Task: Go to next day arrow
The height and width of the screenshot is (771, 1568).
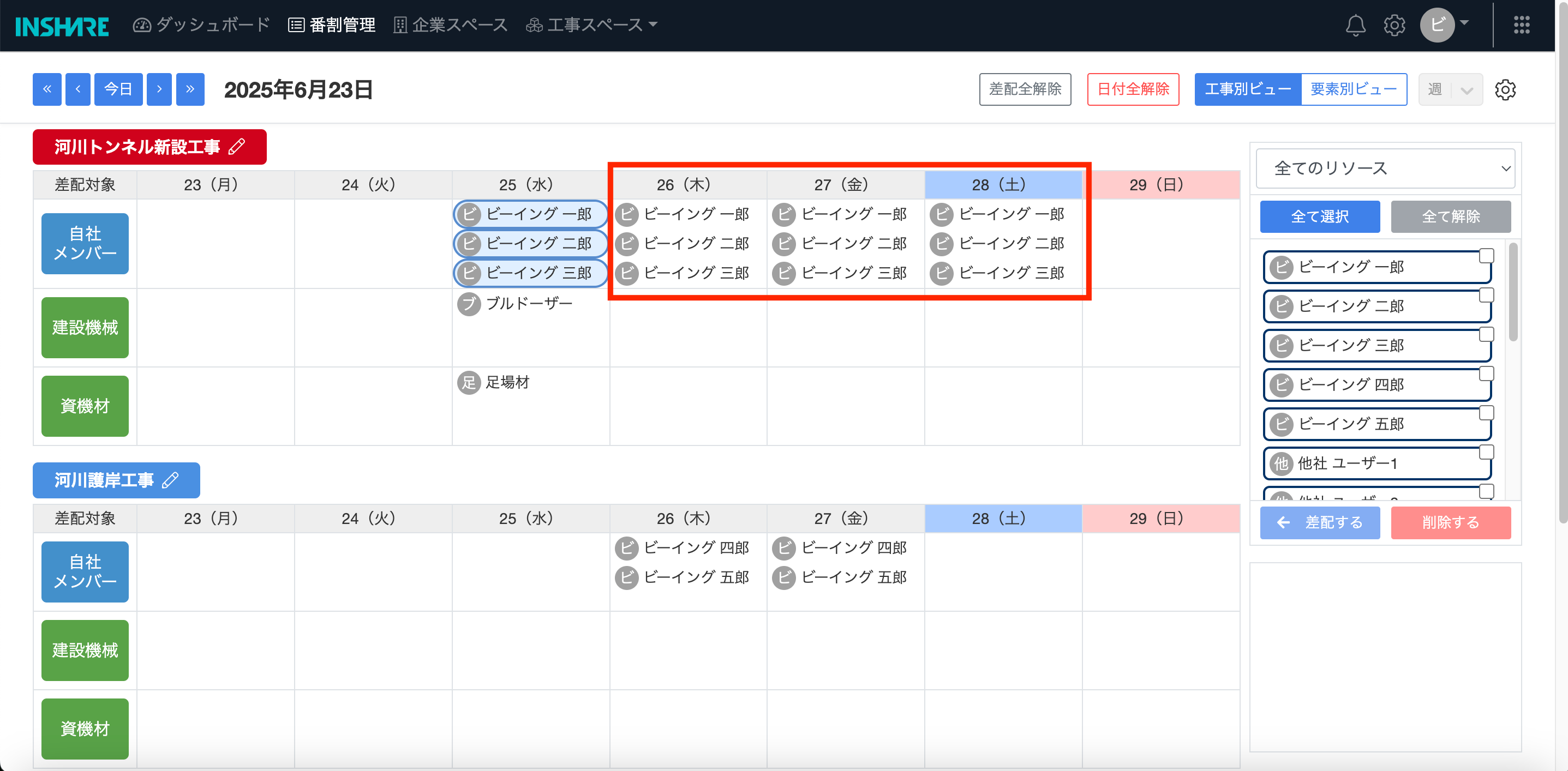Action: pyautogui.click(x=159, y=89)
